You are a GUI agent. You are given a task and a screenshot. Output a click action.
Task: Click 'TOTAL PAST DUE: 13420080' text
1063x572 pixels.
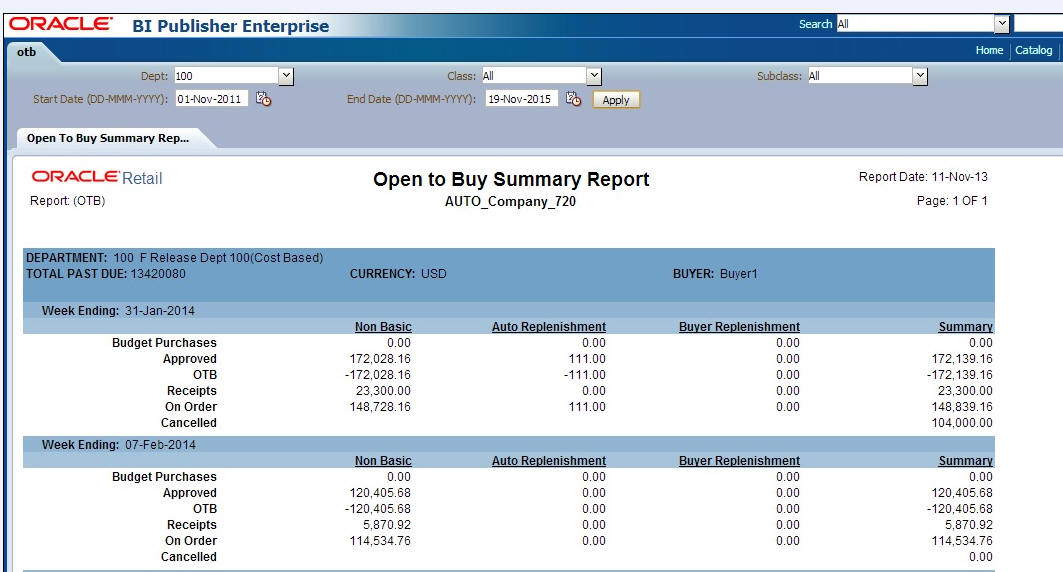point(106,274)
